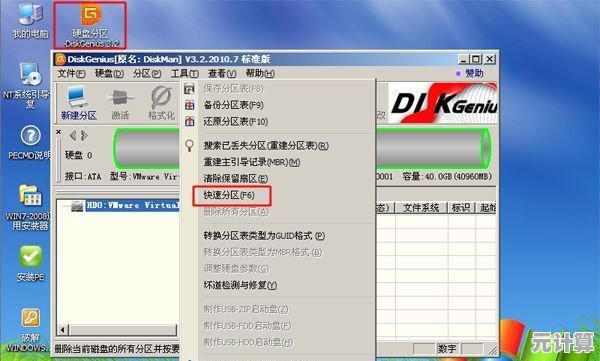Open the 工具(T) menu
The width and height of the screenshot is (600, 361).
point(184,73)
